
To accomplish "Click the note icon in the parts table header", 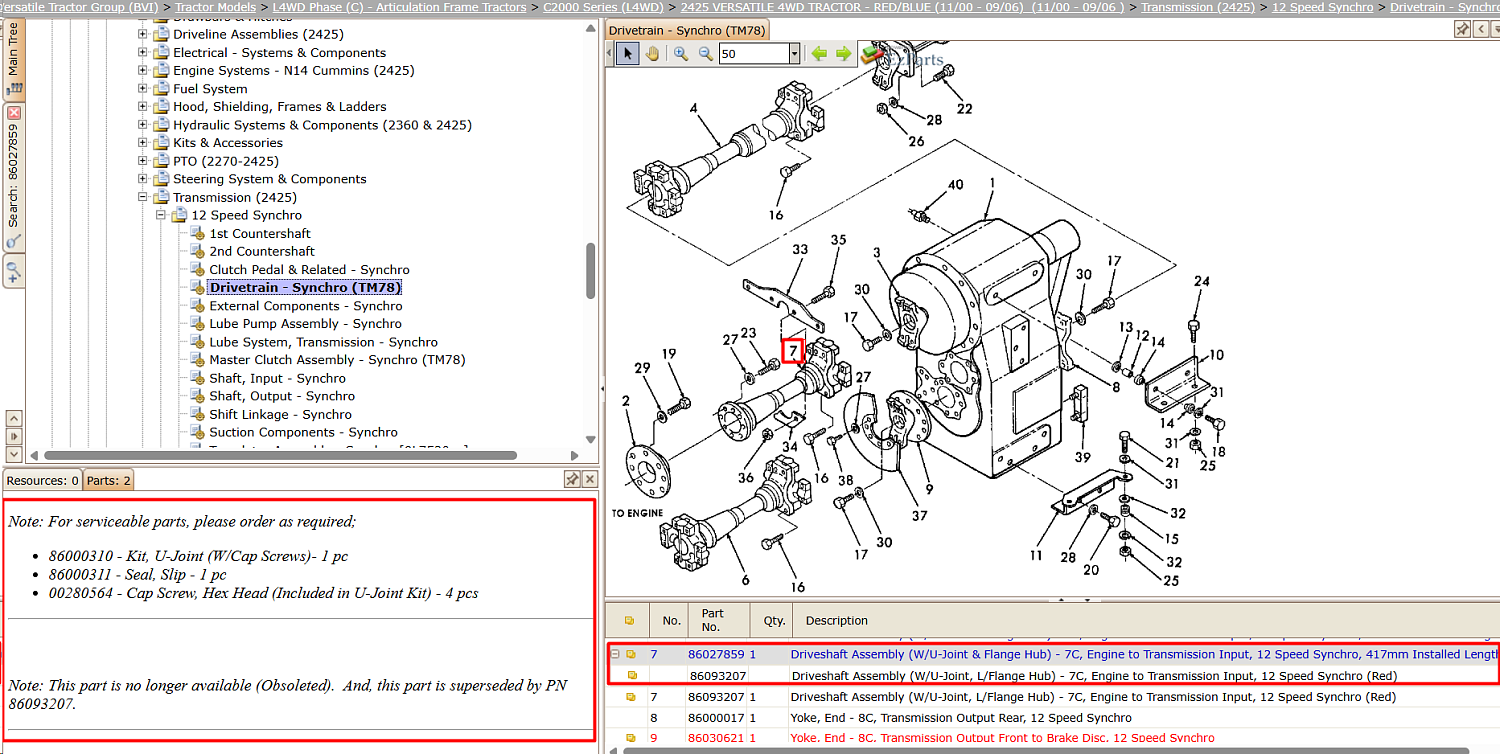I will (x=629, y=620).
